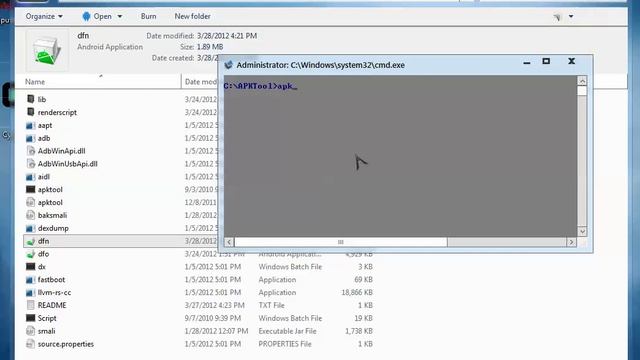
Task: Select the 'dexdump' file name
Action: point(53,228)
